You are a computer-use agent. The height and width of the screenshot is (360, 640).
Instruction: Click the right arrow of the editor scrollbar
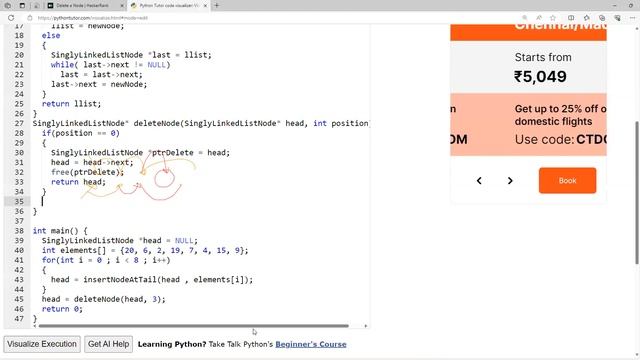point(366,326)
